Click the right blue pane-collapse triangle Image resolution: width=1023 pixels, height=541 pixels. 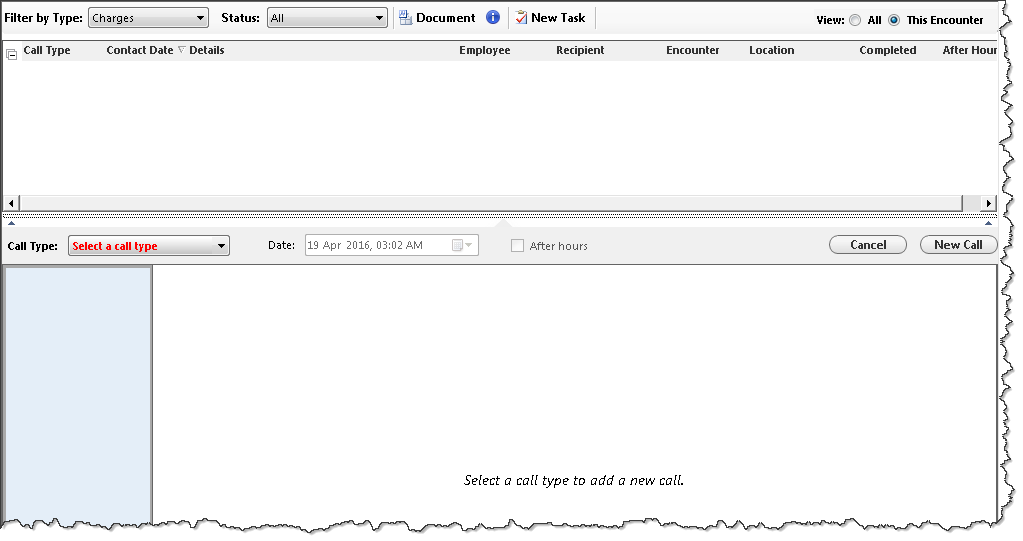tap(988, 223)
